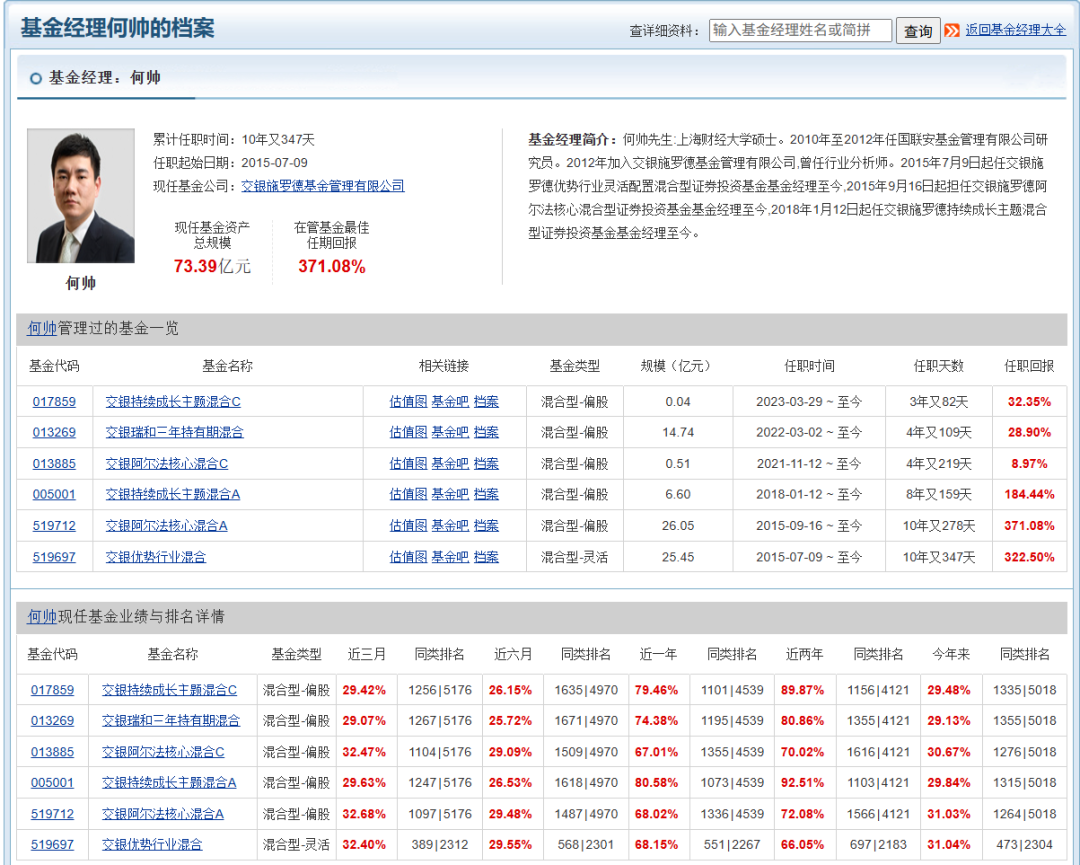This screenshot has height=865, width=1080.
Task: Open fund code 519712 in performance table
Action: pos(52,813)
